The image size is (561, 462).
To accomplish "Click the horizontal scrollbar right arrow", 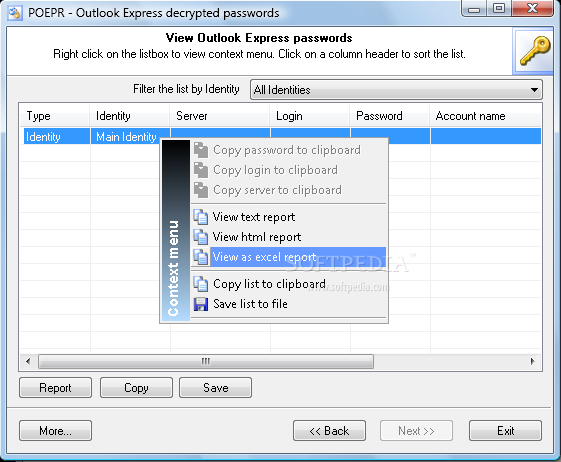I will click(x=533, y=361).
